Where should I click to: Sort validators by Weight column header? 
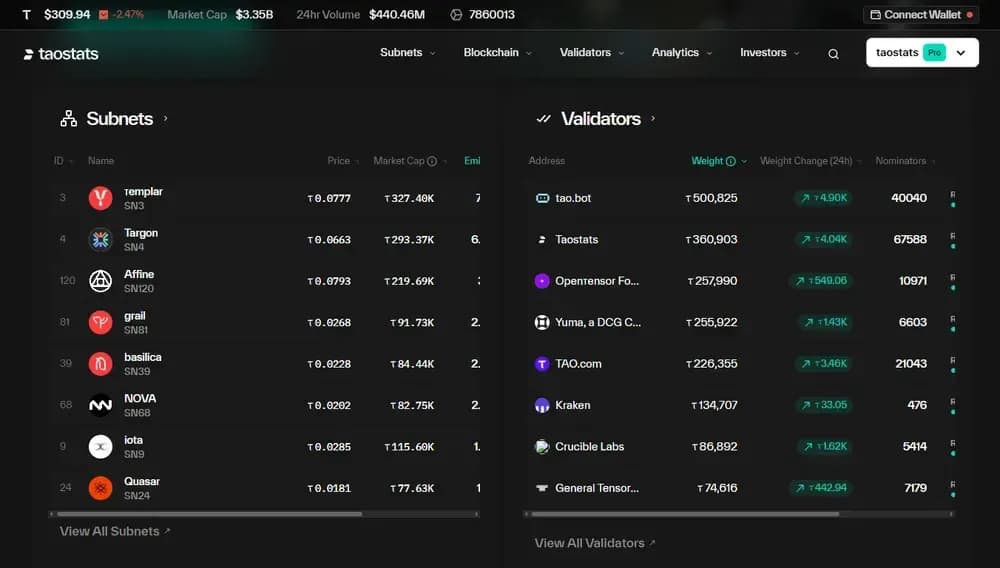(707, 161)
